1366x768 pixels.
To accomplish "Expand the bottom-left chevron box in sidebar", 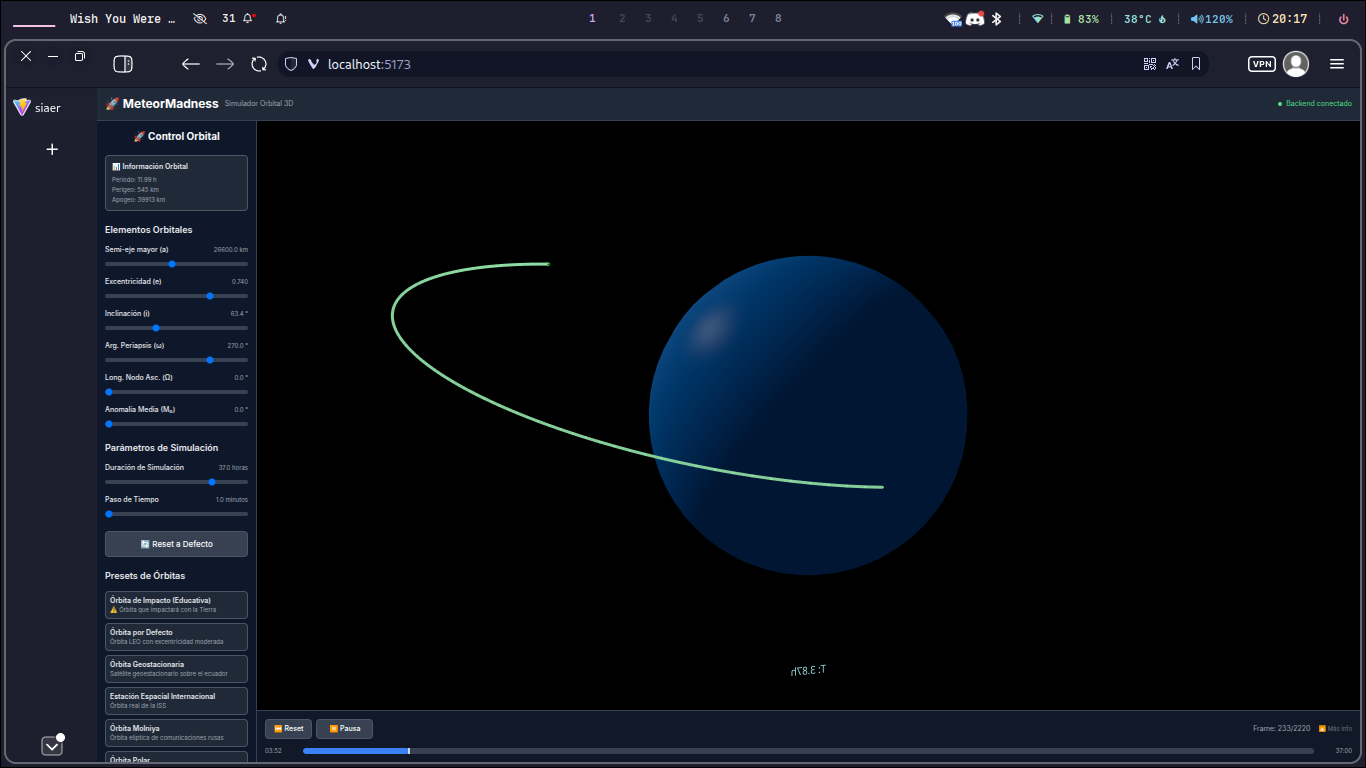I will 52,746.
